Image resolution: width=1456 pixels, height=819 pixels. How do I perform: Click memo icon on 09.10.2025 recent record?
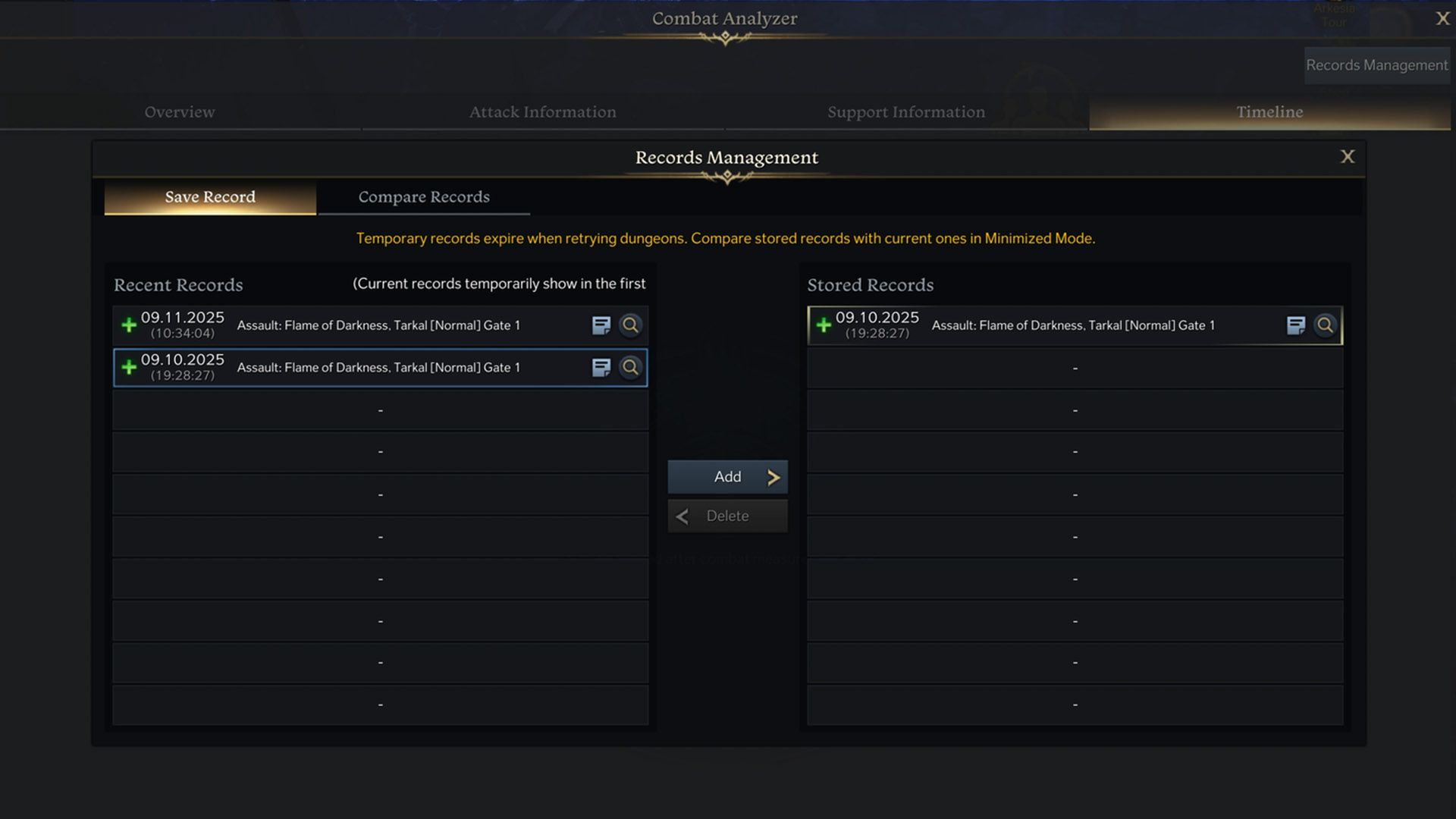pyautogui.click(x=601, y=368)
